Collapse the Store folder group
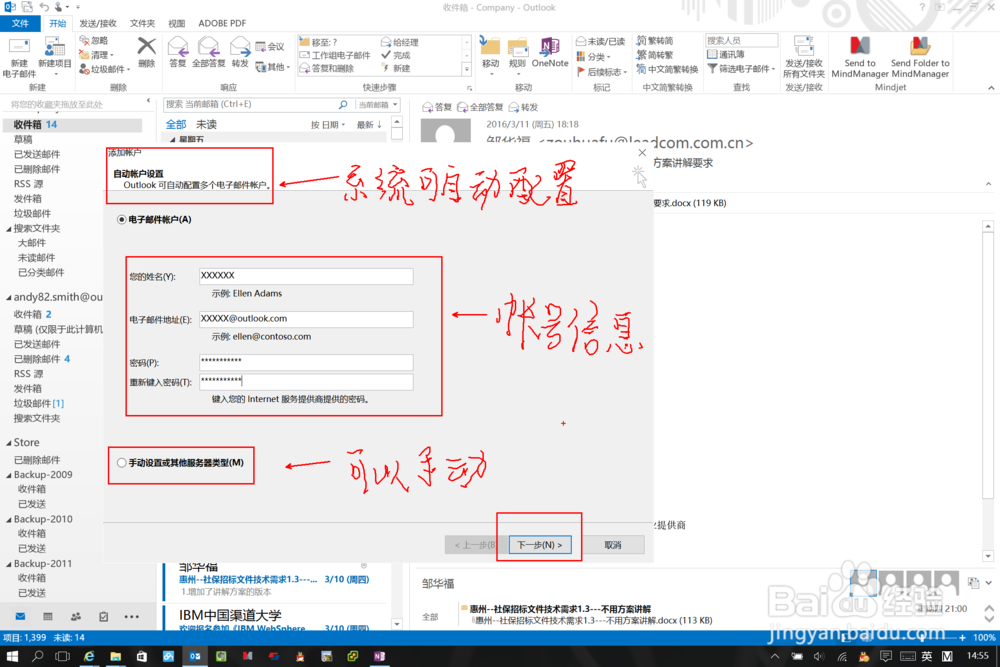1000x667 pixels. (x=9, y=443)
